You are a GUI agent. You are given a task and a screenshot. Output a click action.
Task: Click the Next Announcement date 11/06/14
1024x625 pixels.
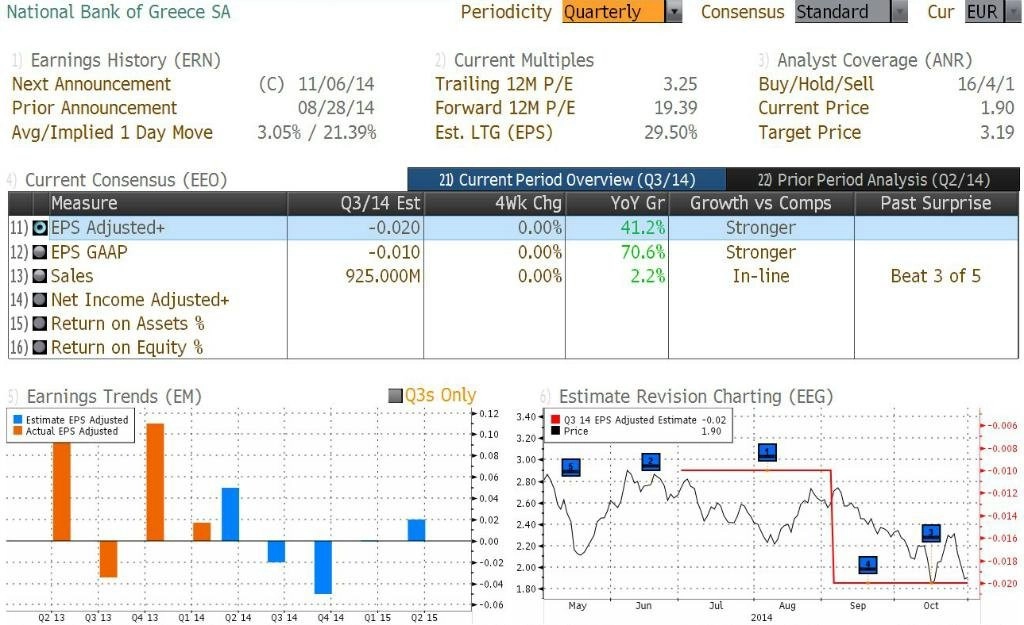pyautogui.click(x=336, y=84)
